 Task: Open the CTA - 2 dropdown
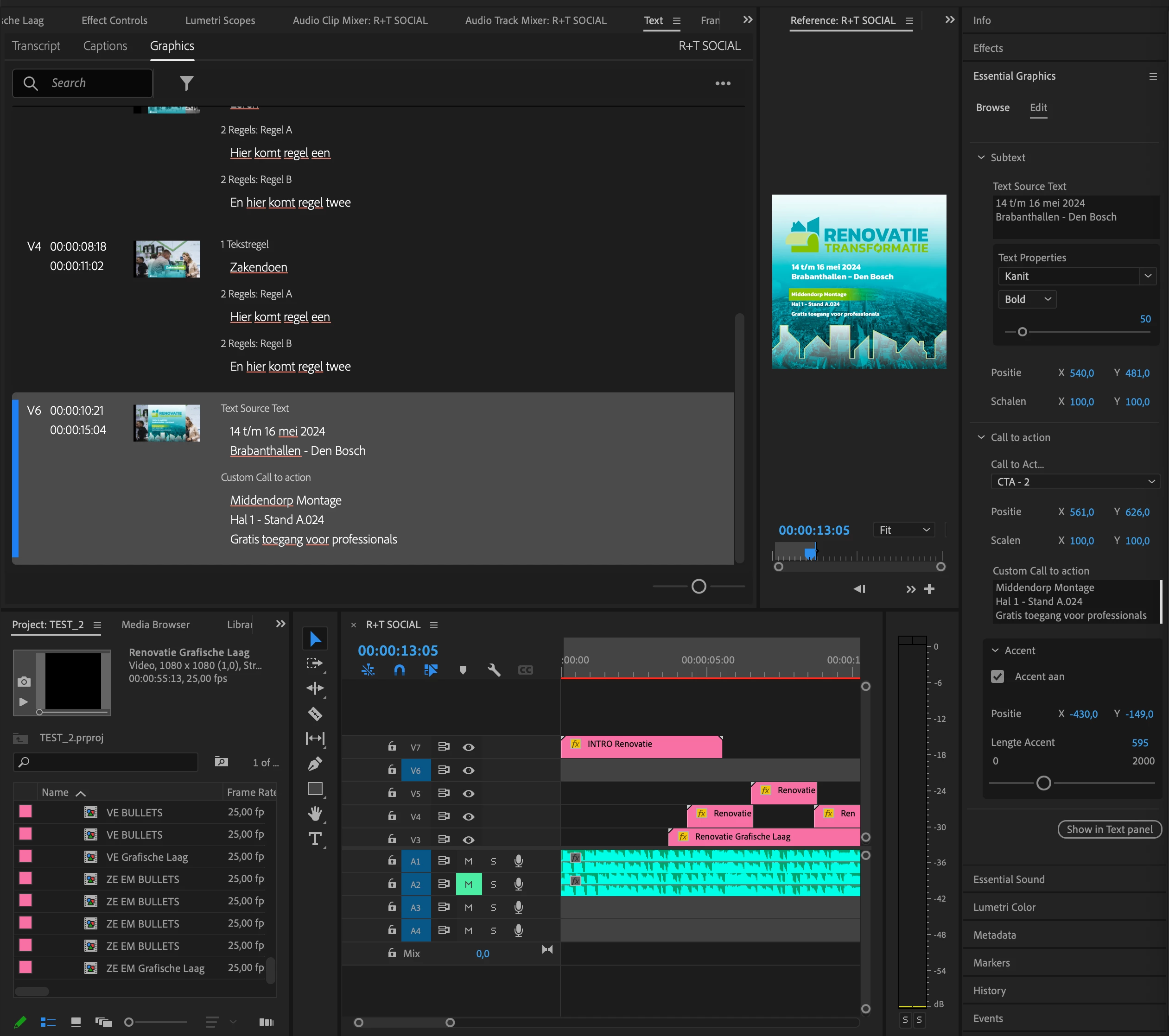point(1074,482)
